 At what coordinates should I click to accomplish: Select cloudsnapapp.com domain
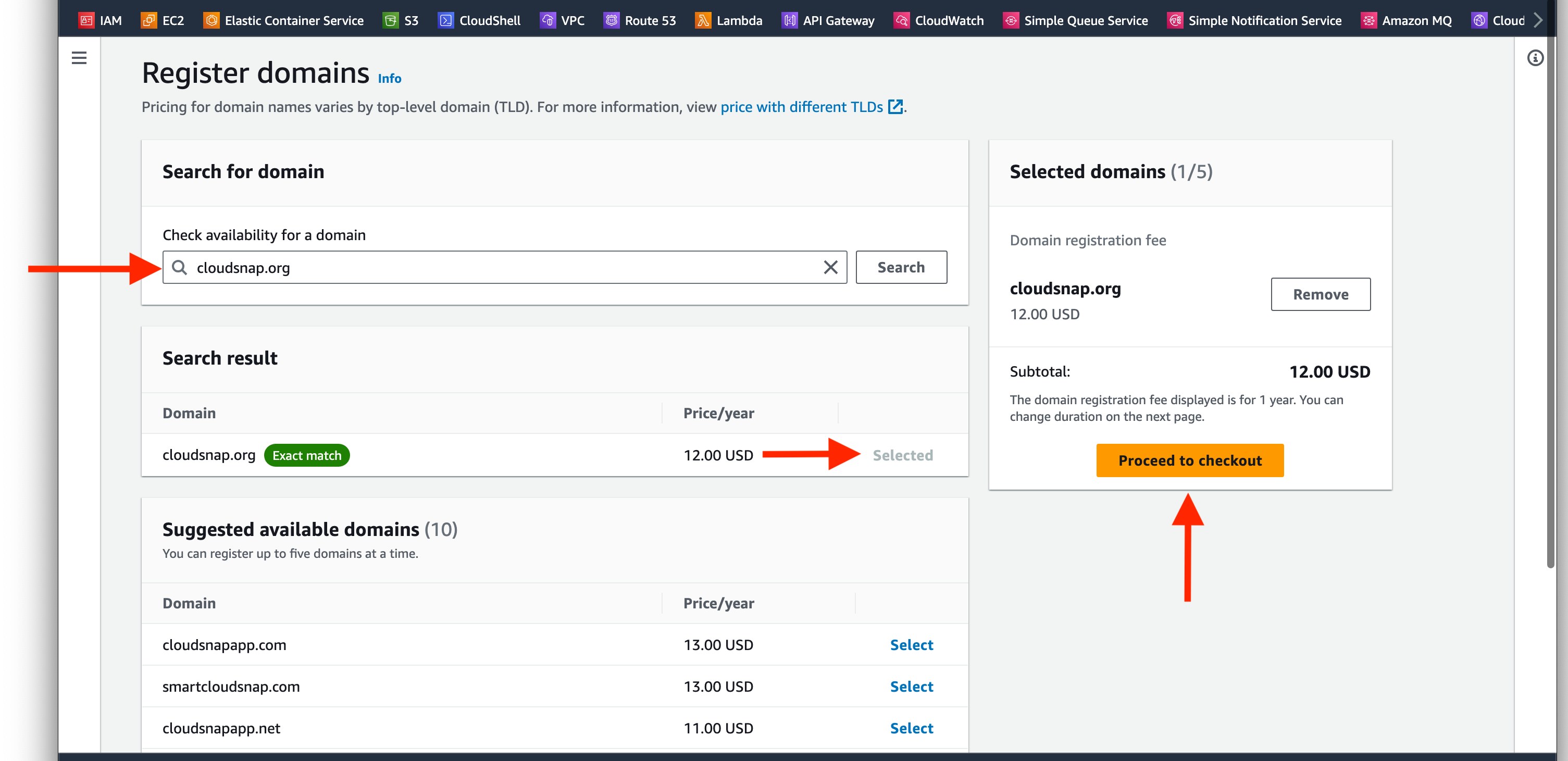click(x=911, y=645)
